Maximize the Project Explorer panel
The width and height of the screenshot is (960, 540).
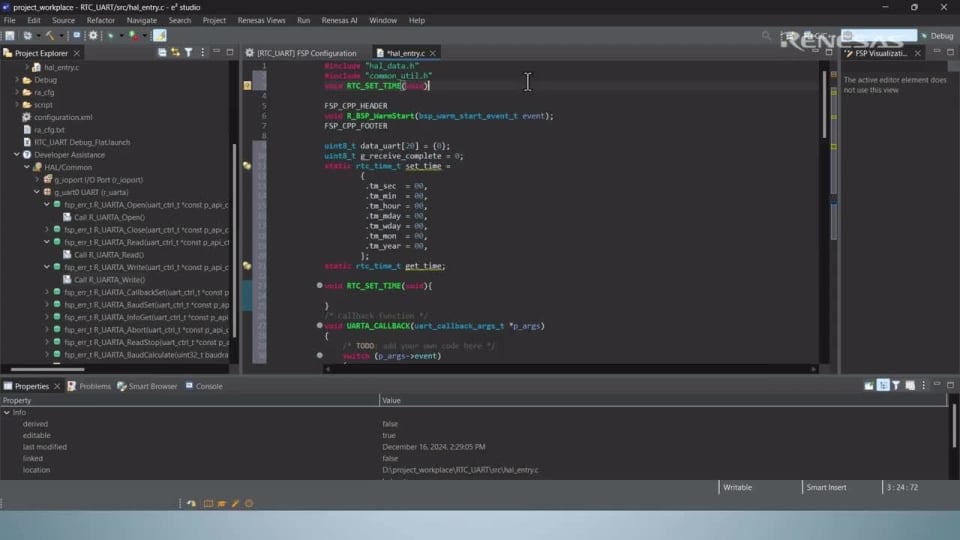pos(230,52)
